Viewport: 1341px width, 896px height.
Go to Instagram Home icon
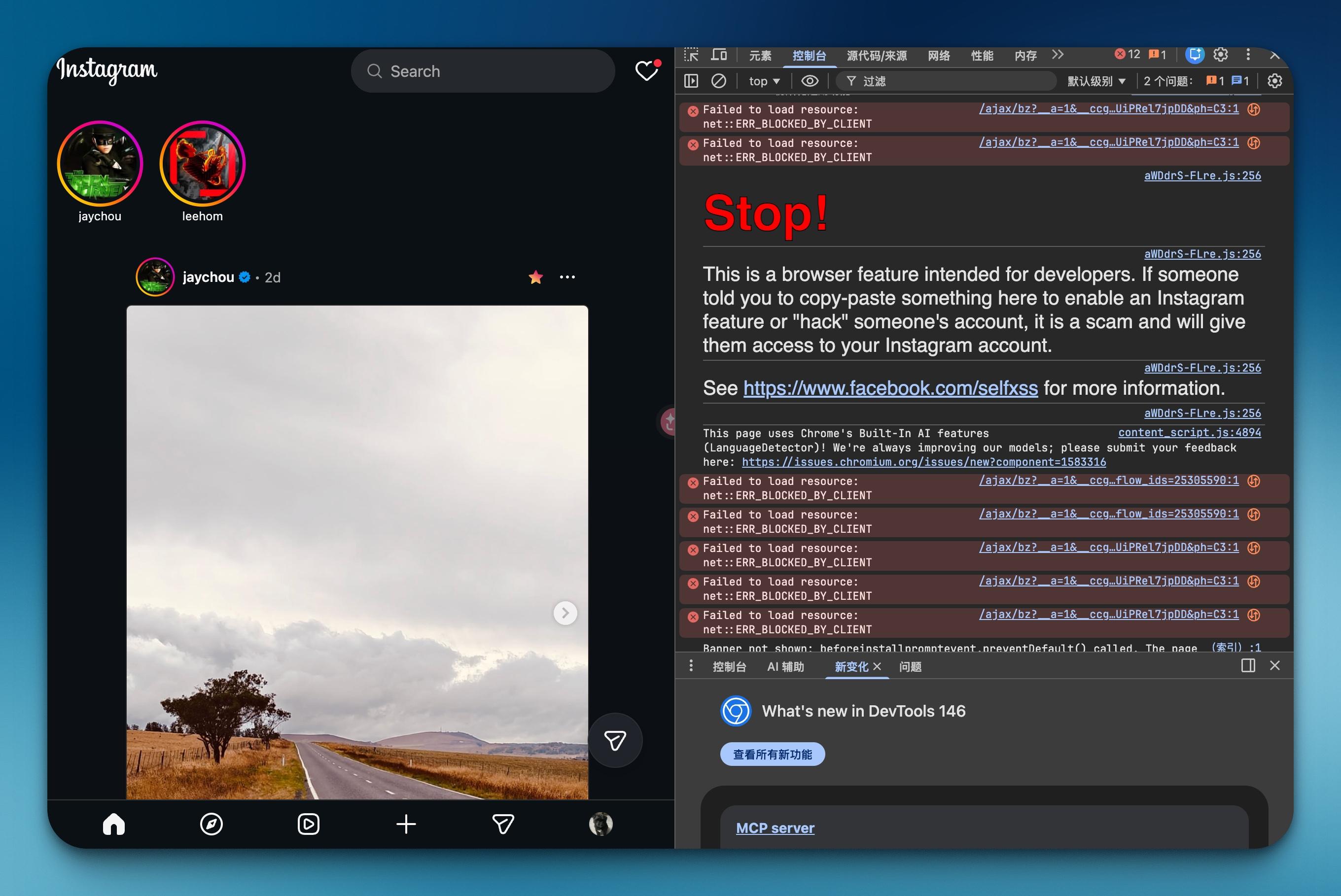[x=114, y=824]
